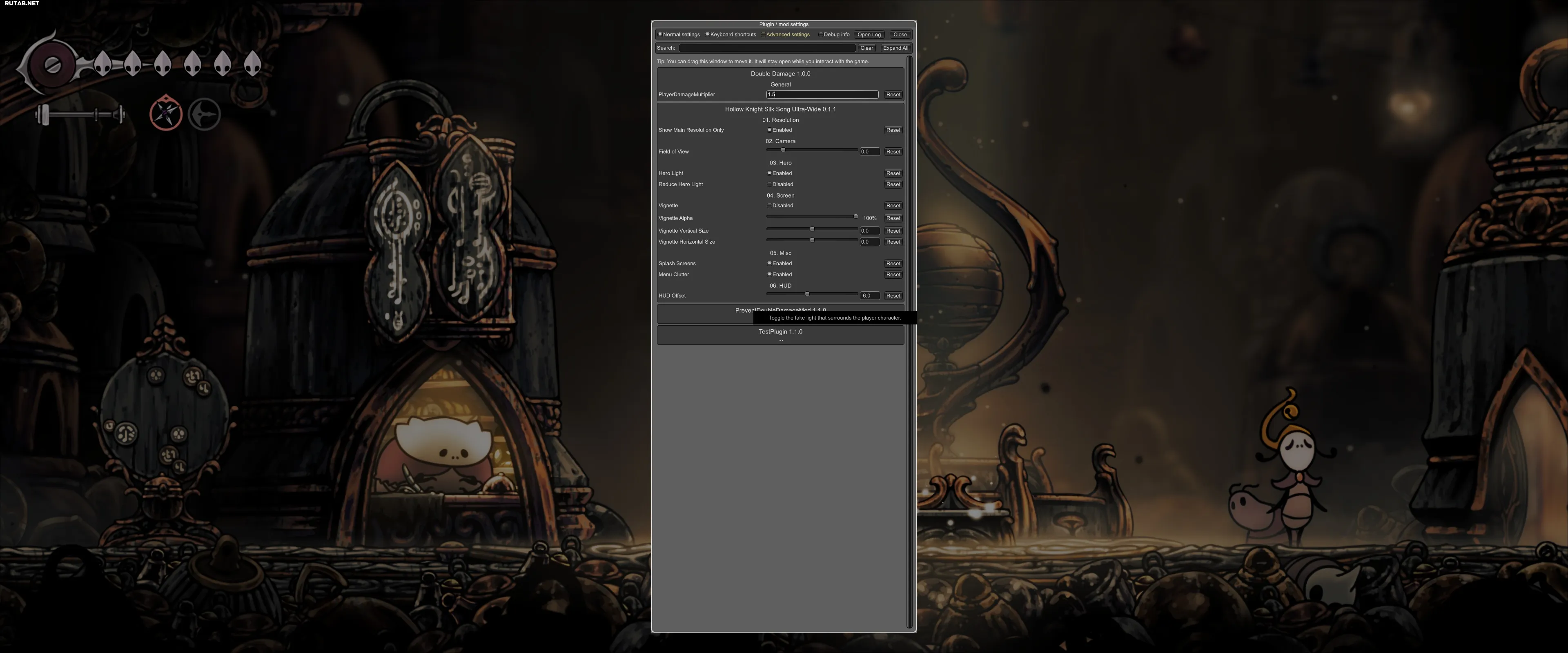Click the PlayerDamageMultiplier value field
The image size is (1568, 653).
(822, 94)
